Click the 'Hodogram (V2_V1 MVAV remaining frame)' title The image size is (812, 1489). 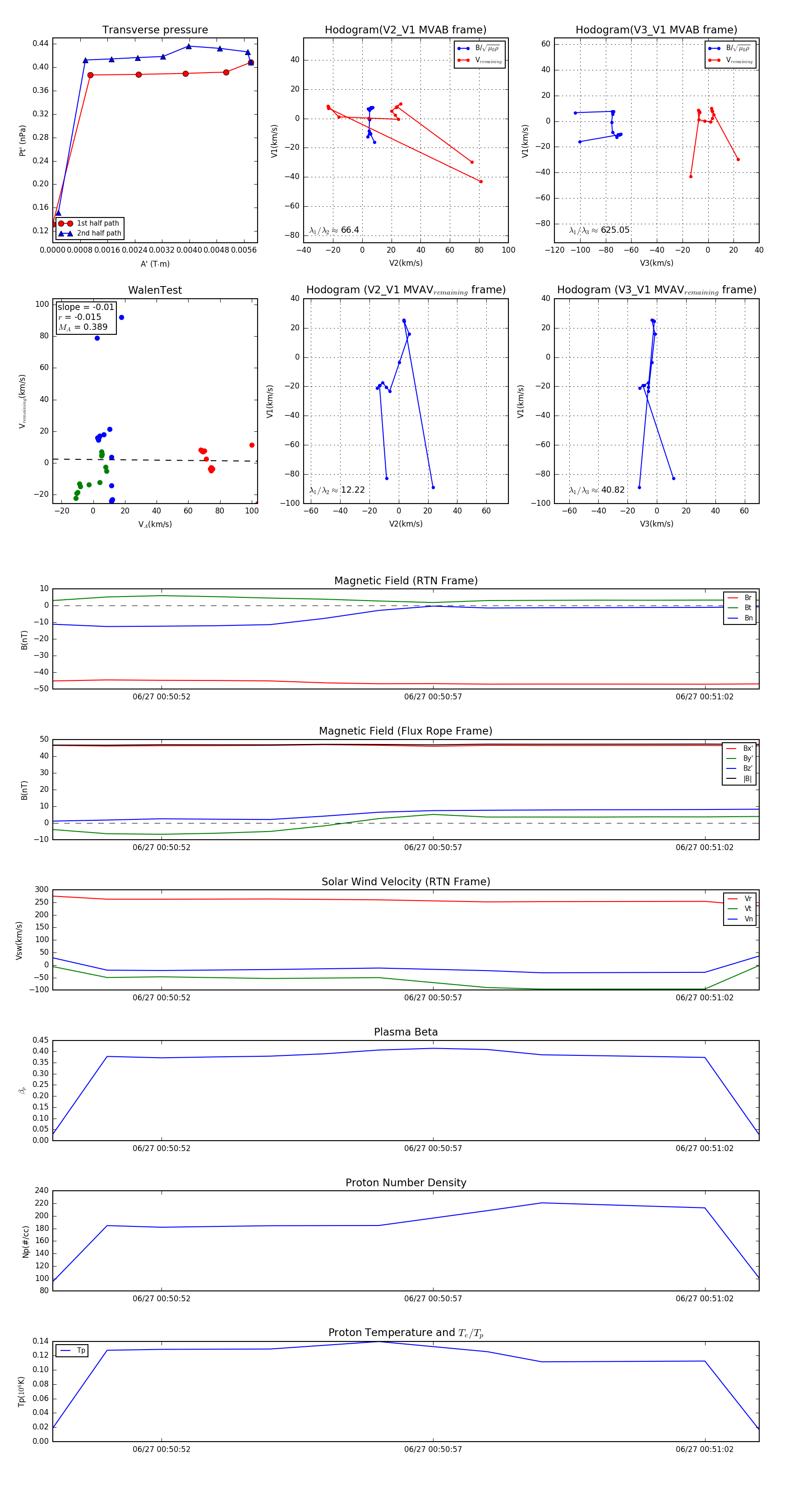406,290
